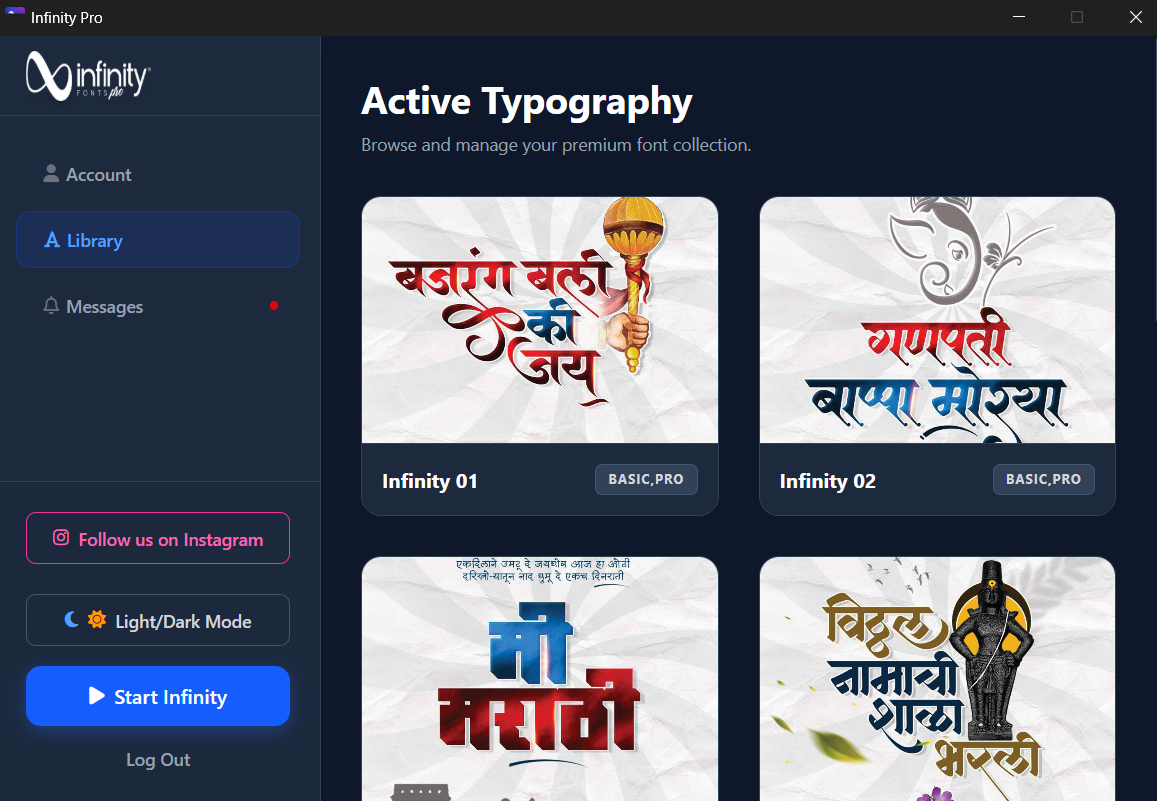Click the red notification dot on Messages
The height and width of the screenshot is (801, 1157).
pos(274,305)
